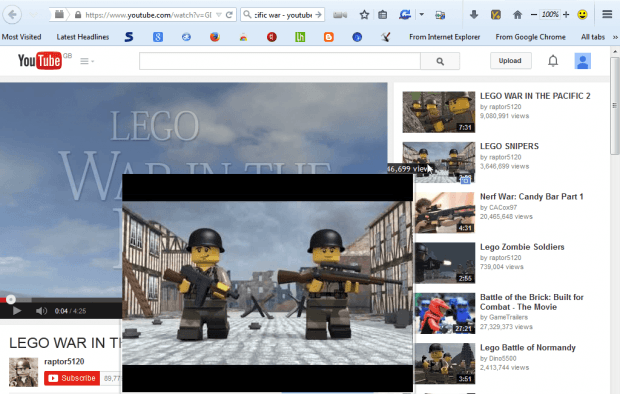
Task: Click the yellow smiley face icon
Action: click(582, 15)
